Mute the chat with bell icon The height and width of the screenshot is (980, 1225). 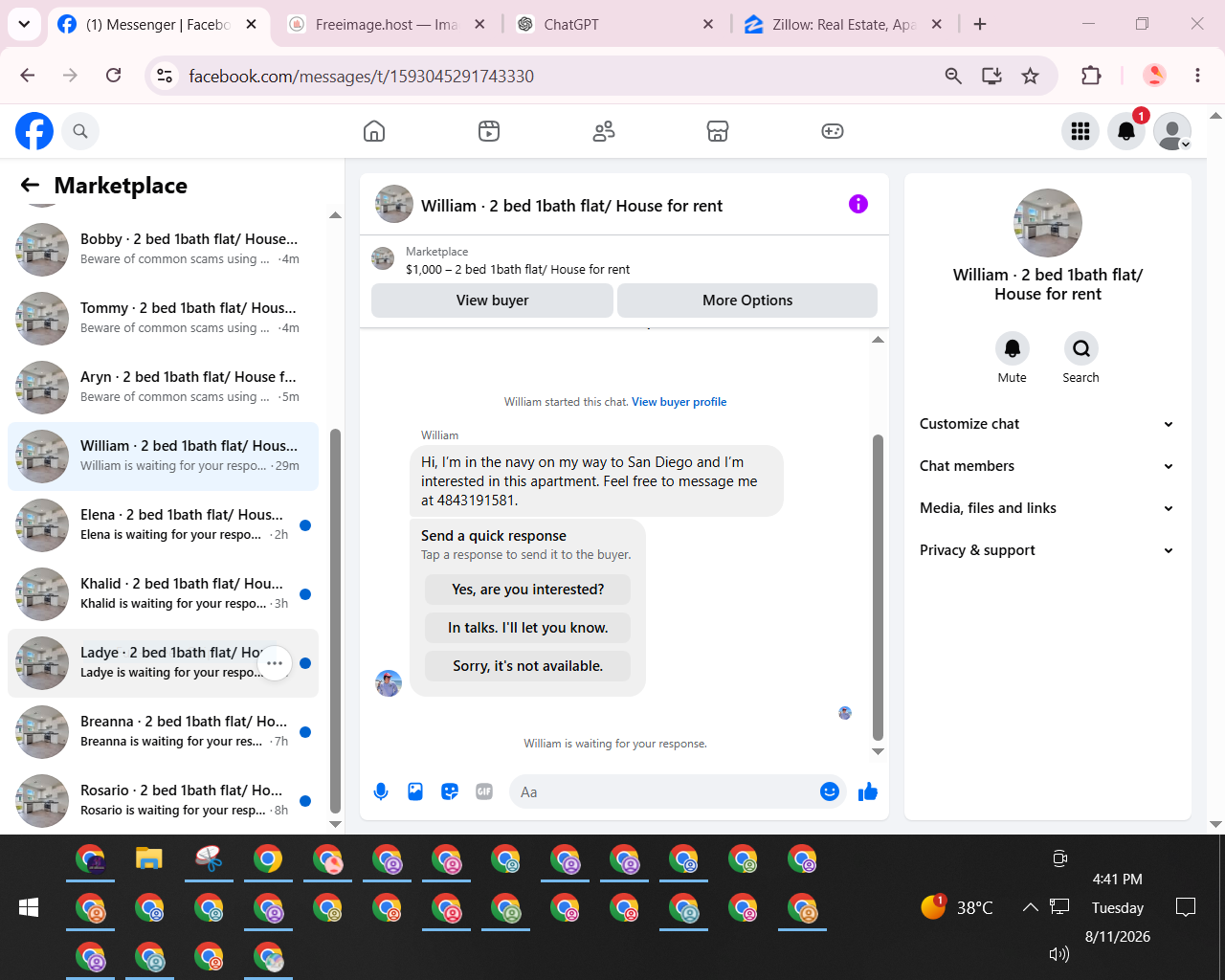click(x=1012, y=348)
